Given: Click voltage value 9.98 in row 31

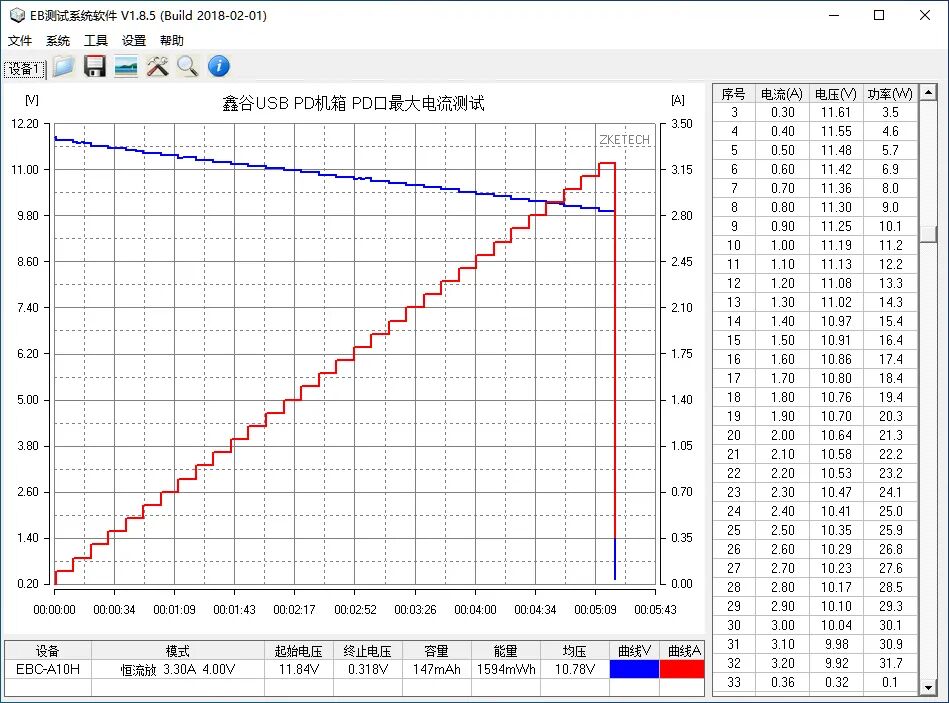Looking at the screenshot, I should (x=836, y=644).
